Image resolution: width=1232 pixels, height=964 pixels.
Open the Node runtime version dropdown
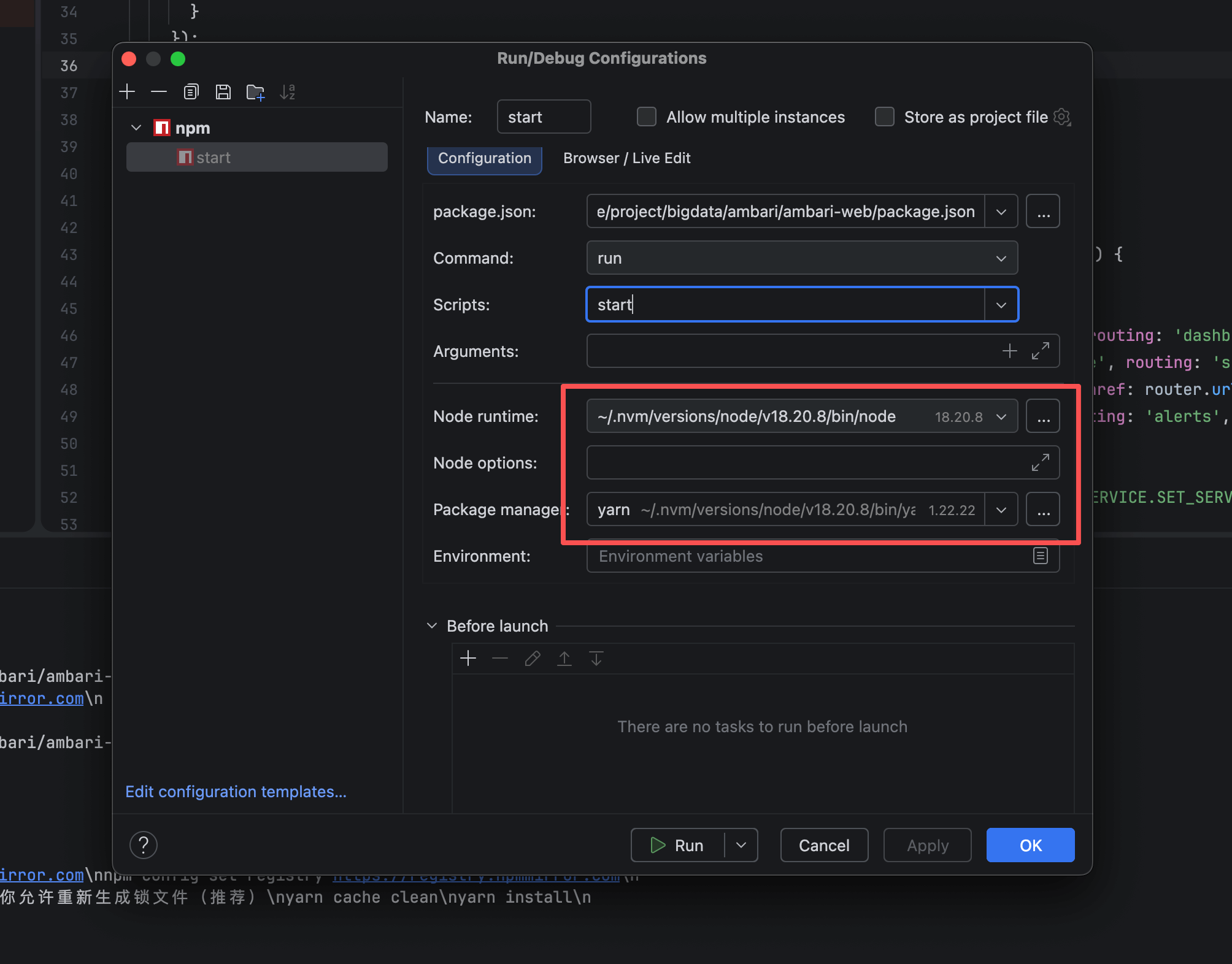tap(1001, 416)
